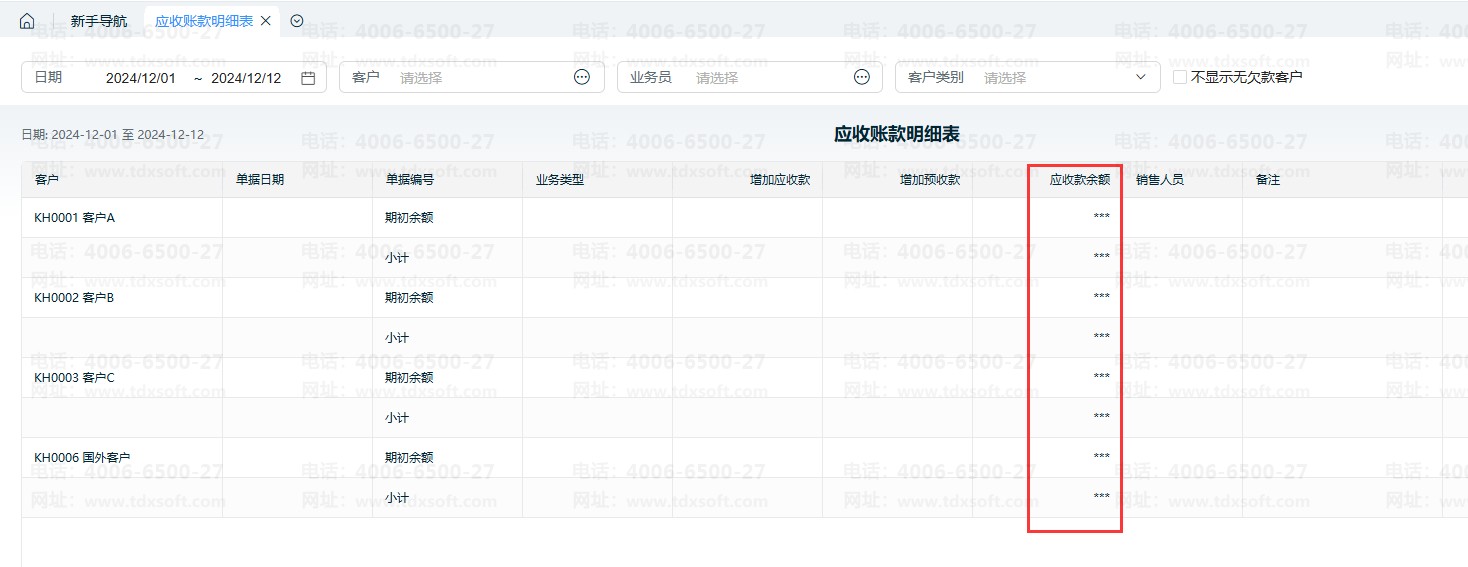Switch to the 新手导航 tab

pyautogui.click(x=99, y=21)
